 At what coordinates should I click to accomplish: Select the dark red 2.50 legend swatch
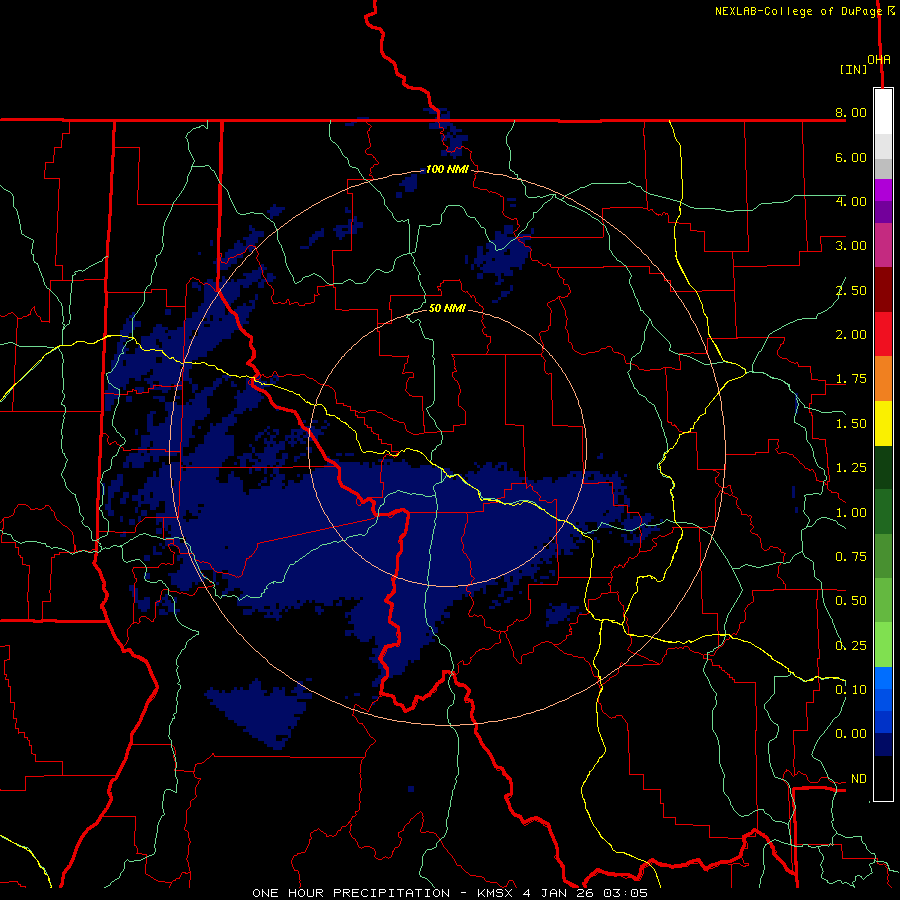click(x=883, y=290)
